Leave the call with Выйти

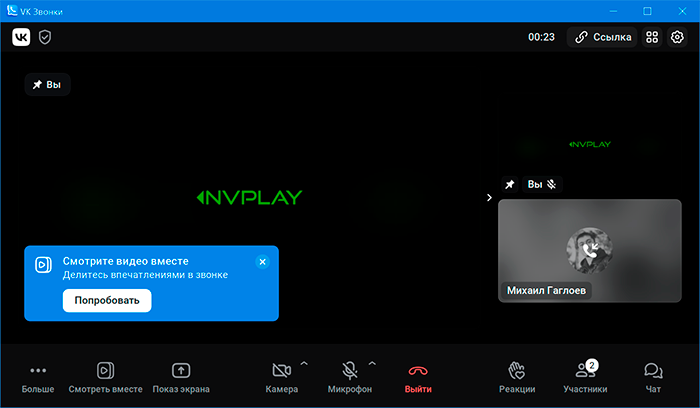point(418,378)
